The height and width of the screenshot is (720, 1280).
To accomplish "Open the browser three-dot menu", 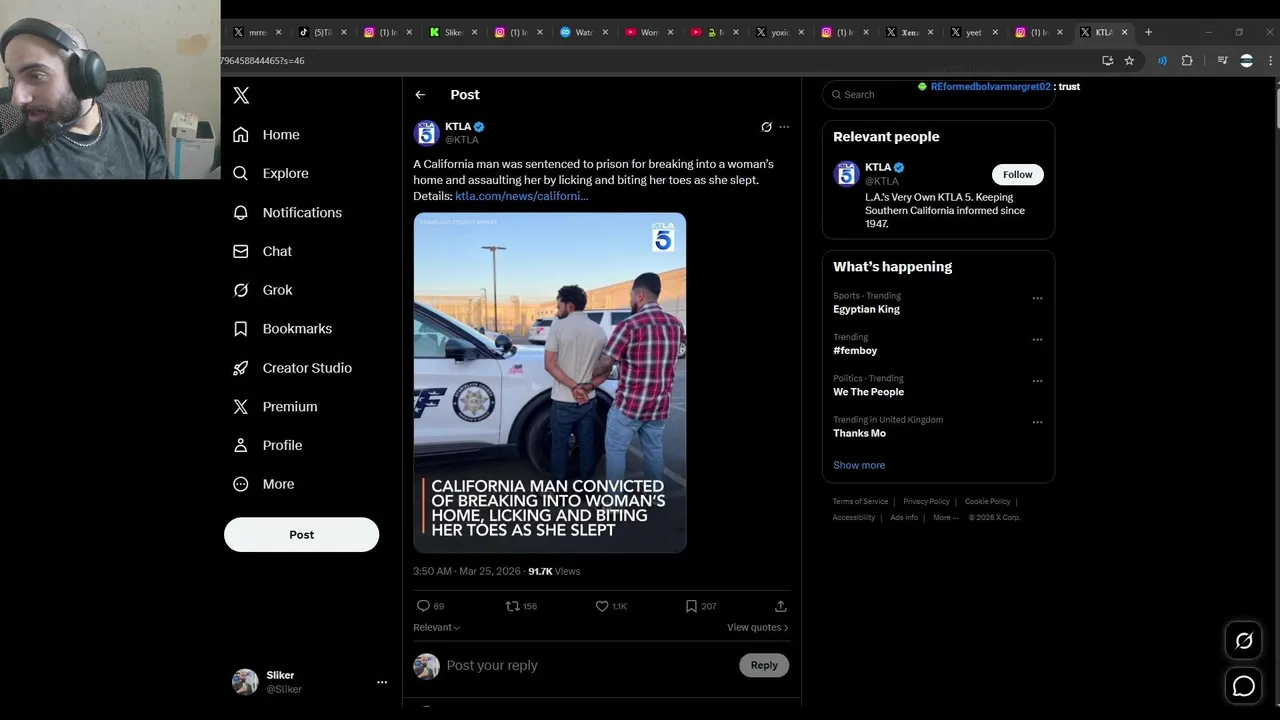I will 1271,61.
